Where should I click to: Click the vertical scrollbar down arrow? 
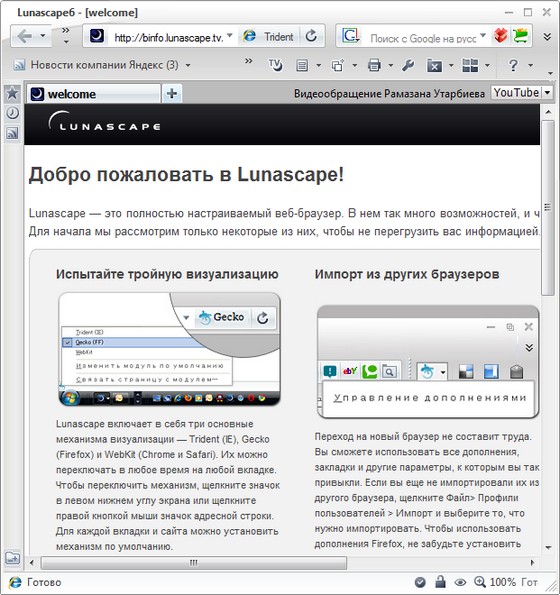[x=548, y=547]
